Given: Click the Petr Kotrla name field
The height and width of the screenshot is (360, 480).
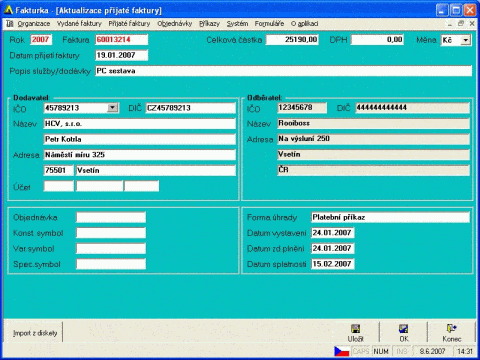Looking at the screenshot, I should click(x=140, y=139).
